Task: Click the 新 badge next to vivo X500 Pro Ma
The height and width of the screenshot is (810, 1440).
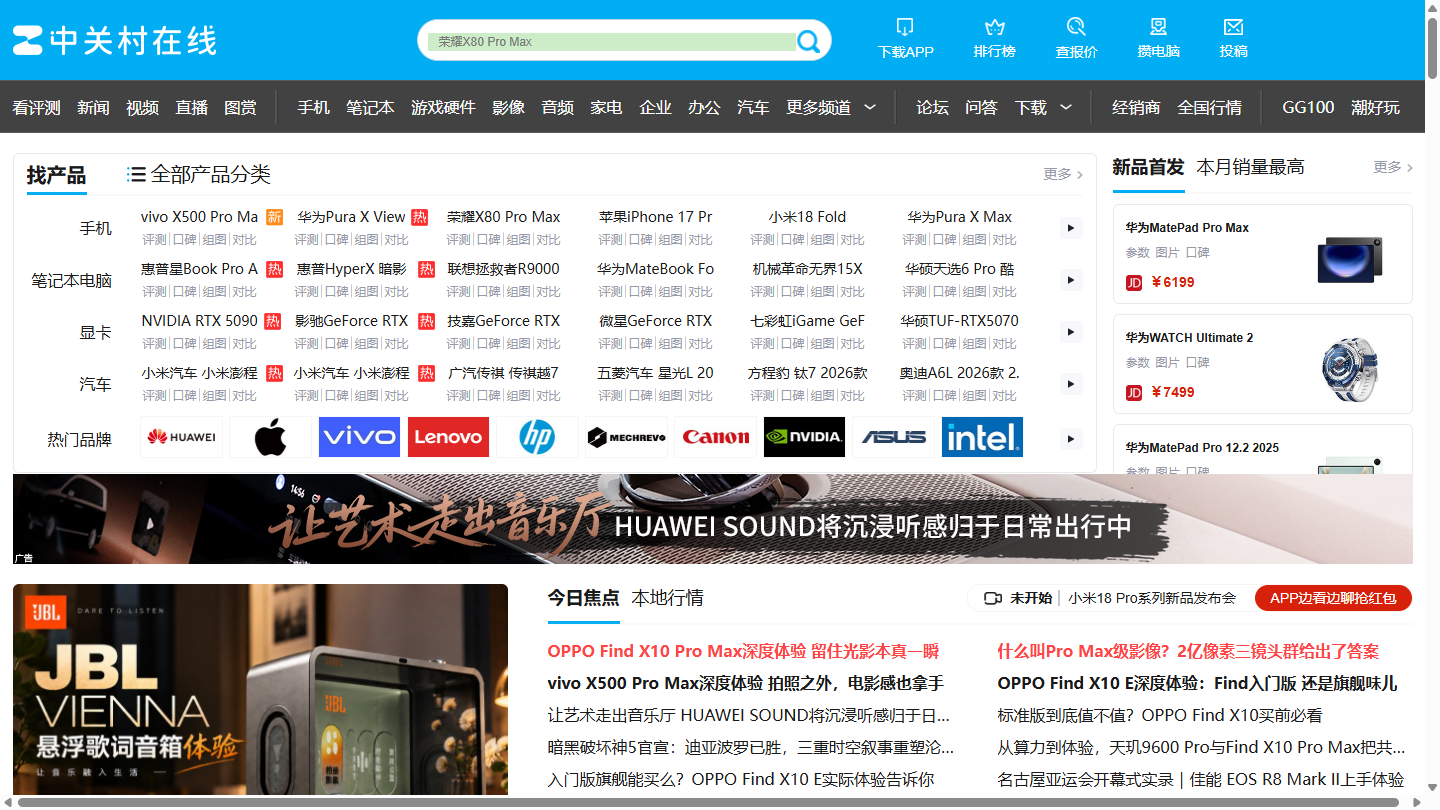Action: click(275, 217)
